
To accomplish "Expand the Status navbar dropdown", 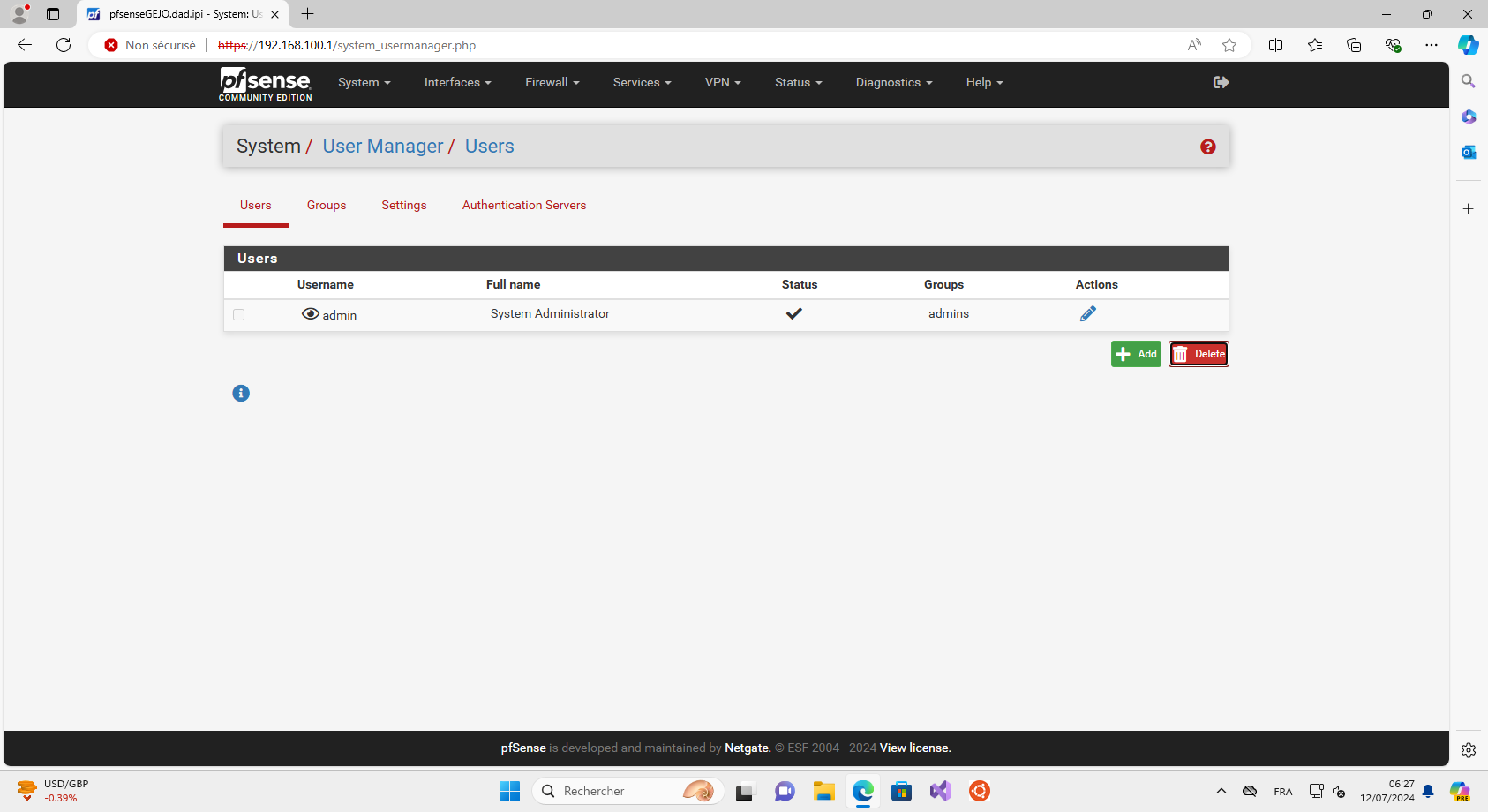I will pyautogui.click(x=799, y=82).
